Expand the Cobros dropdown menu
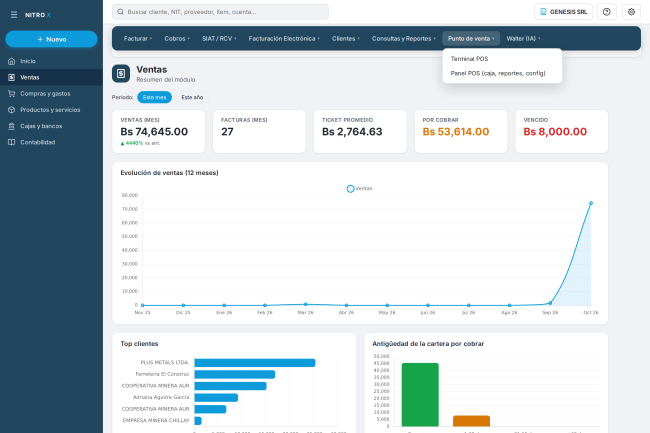 point(177,39)
